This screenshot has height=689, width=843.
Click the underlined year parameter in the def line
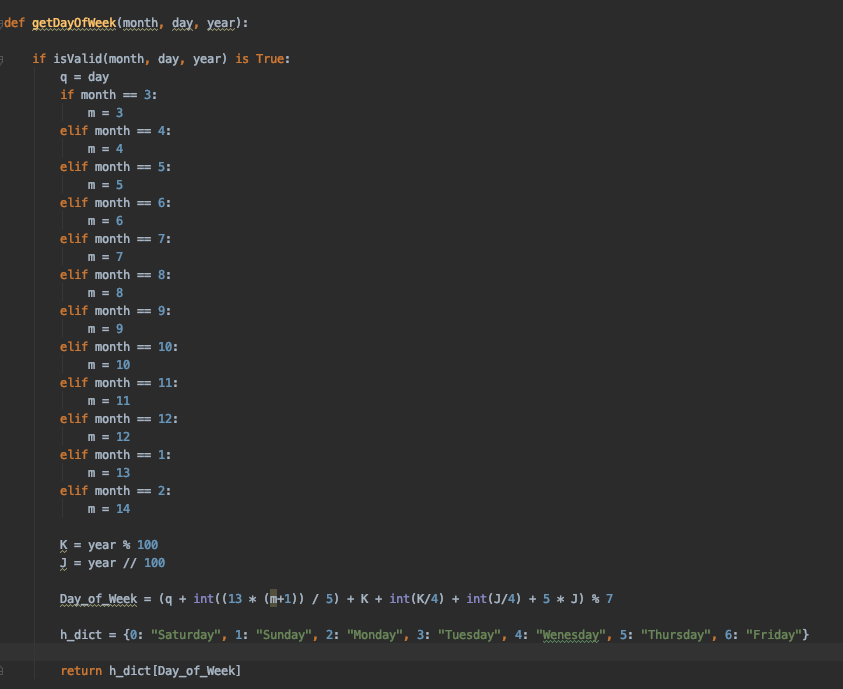pyautogui.click(x=221, y=22)
